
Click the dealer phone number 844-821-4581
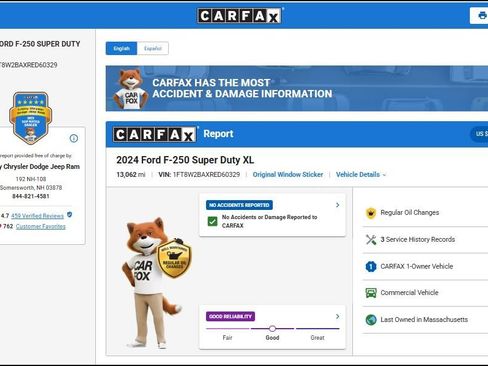pos(31,196)
